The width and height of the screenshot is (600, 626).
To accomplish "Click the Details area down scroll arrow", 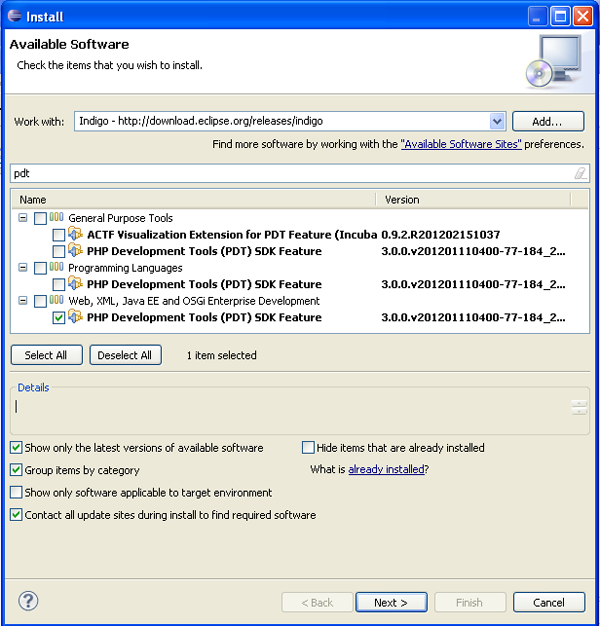I will (x=579, y=411).
